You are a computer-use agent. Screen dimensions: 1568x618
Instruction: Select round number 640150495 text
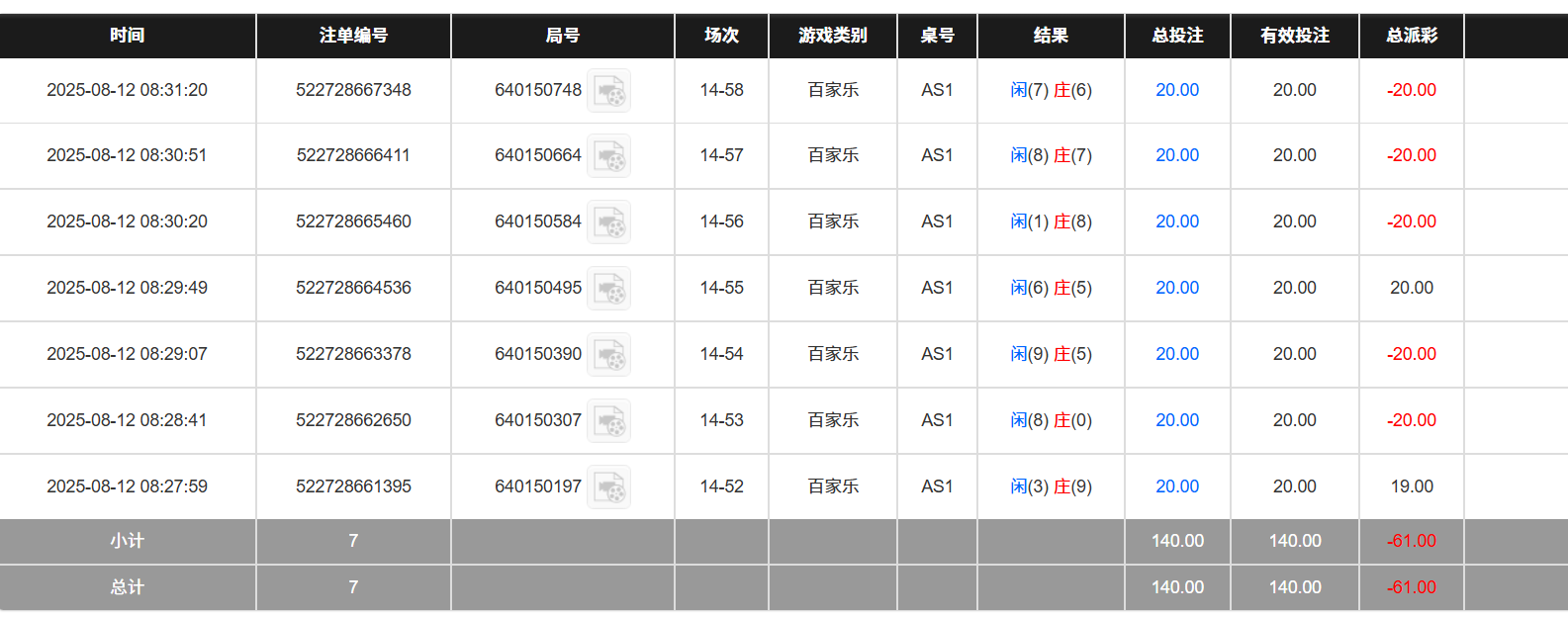[x=538, y=288]
